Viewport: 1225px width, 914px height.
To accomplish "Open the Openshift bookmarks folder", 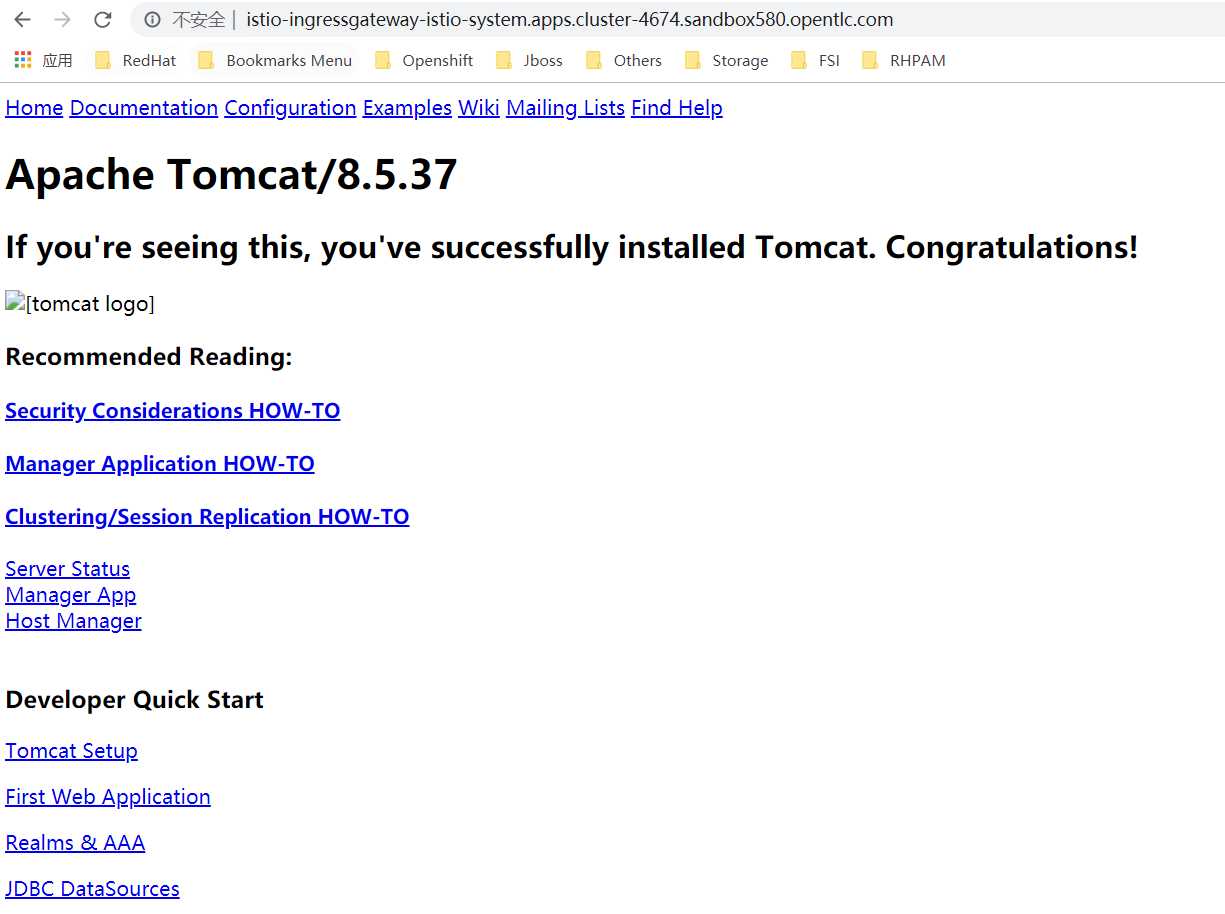I will (423, 60).
